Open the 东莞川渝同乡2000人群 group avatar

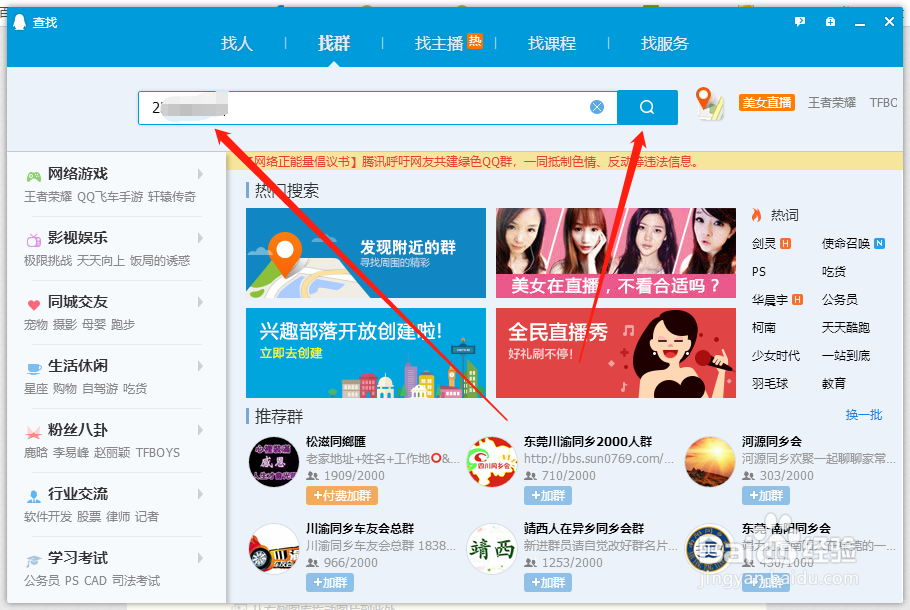(492, 462)
